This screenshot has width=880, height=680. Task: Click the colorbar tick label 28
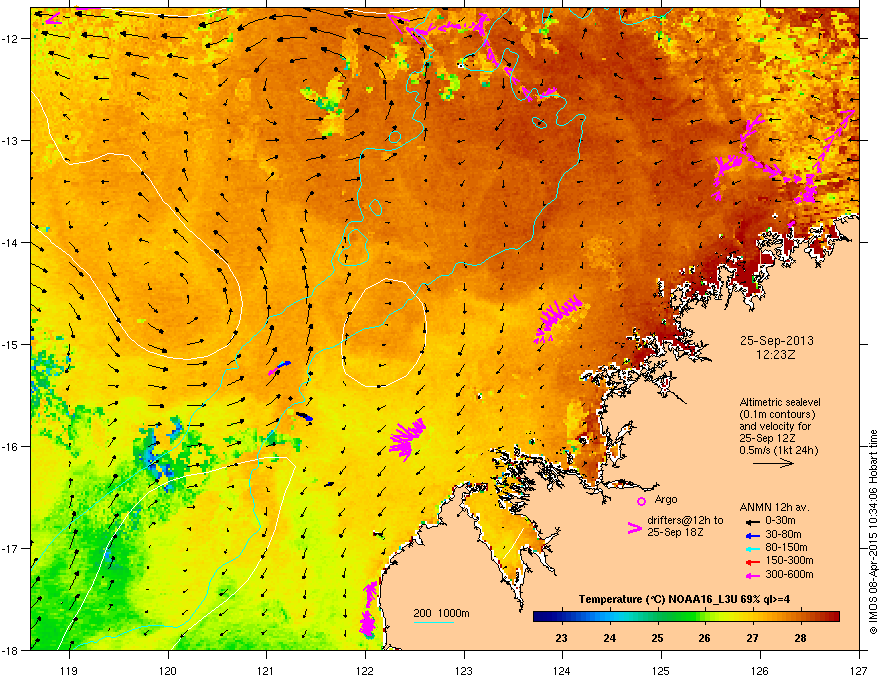tap(800, 638)
